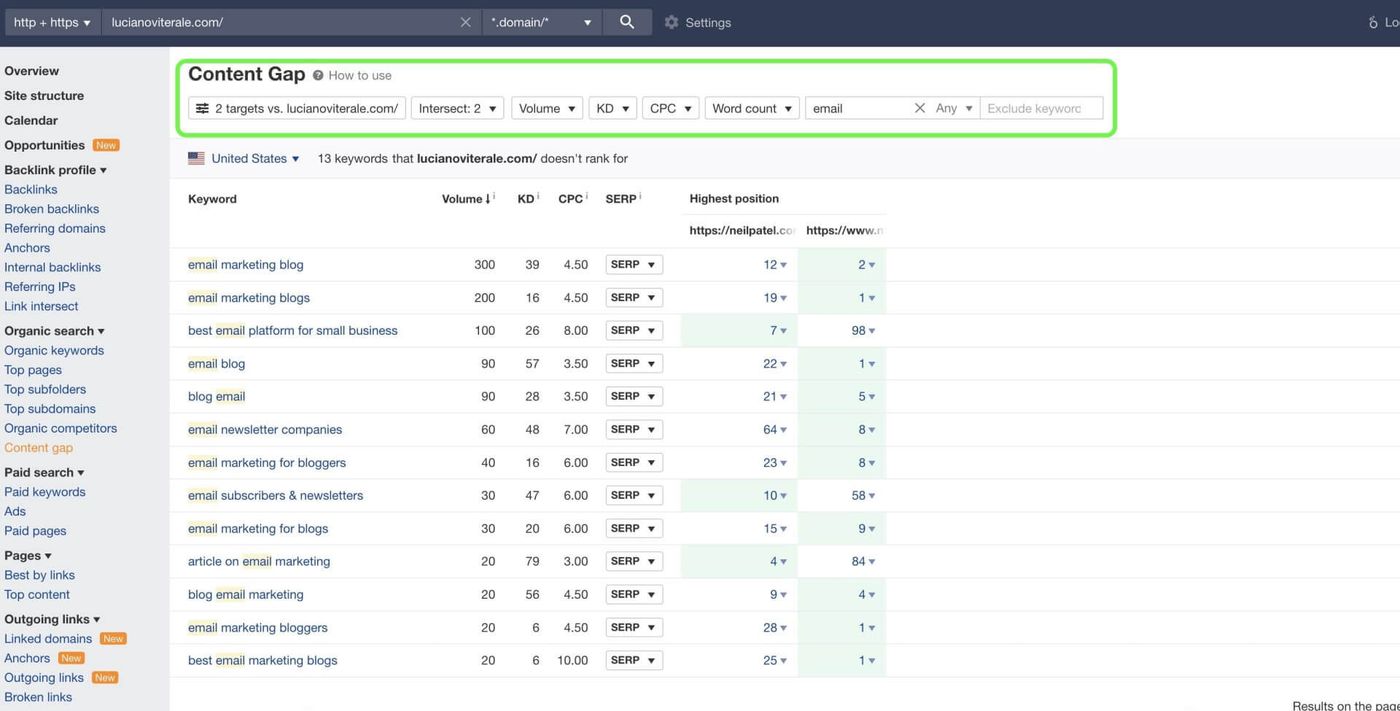Click the How to use help icon
Screen dimensions: 1400x711
(x=318, y=75)
